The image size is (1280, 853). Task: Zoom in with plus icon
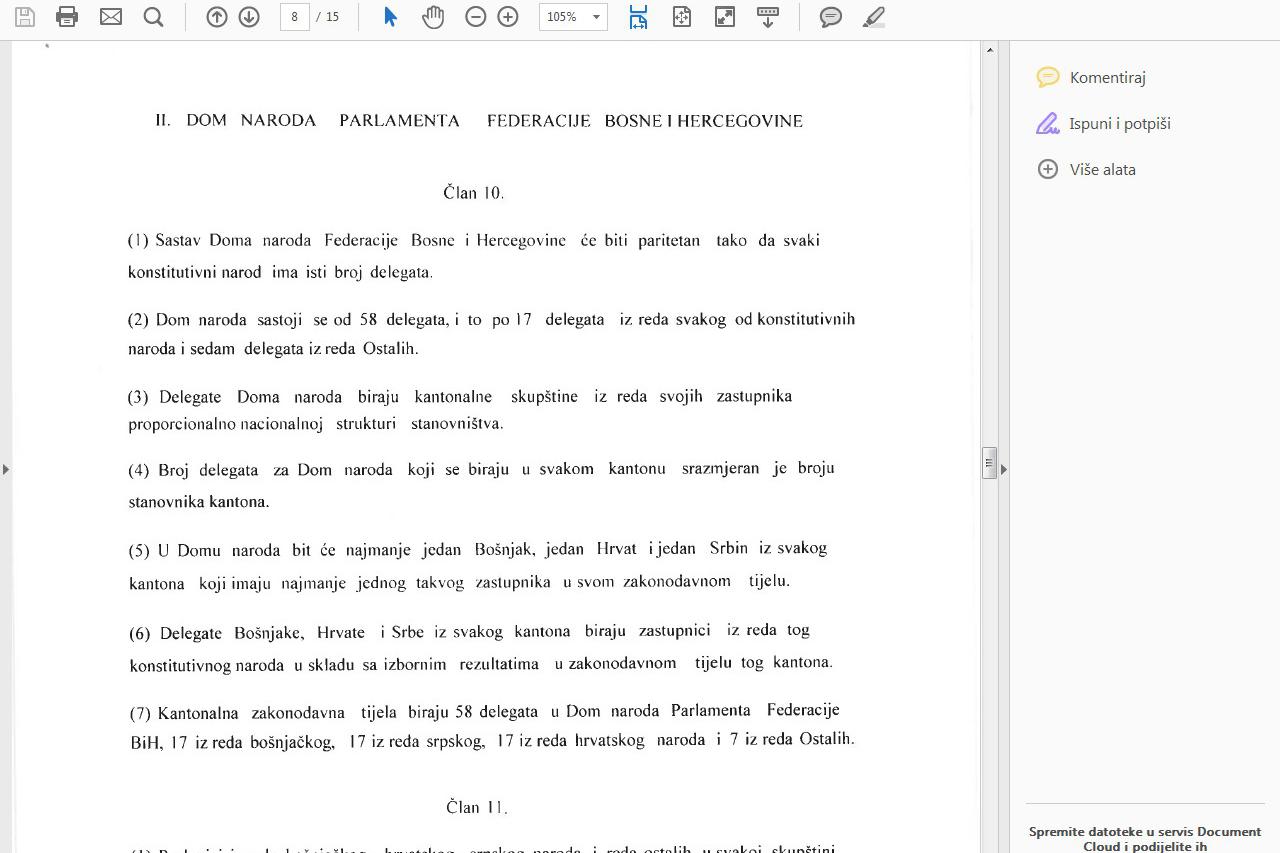click(x=508, y=17)
